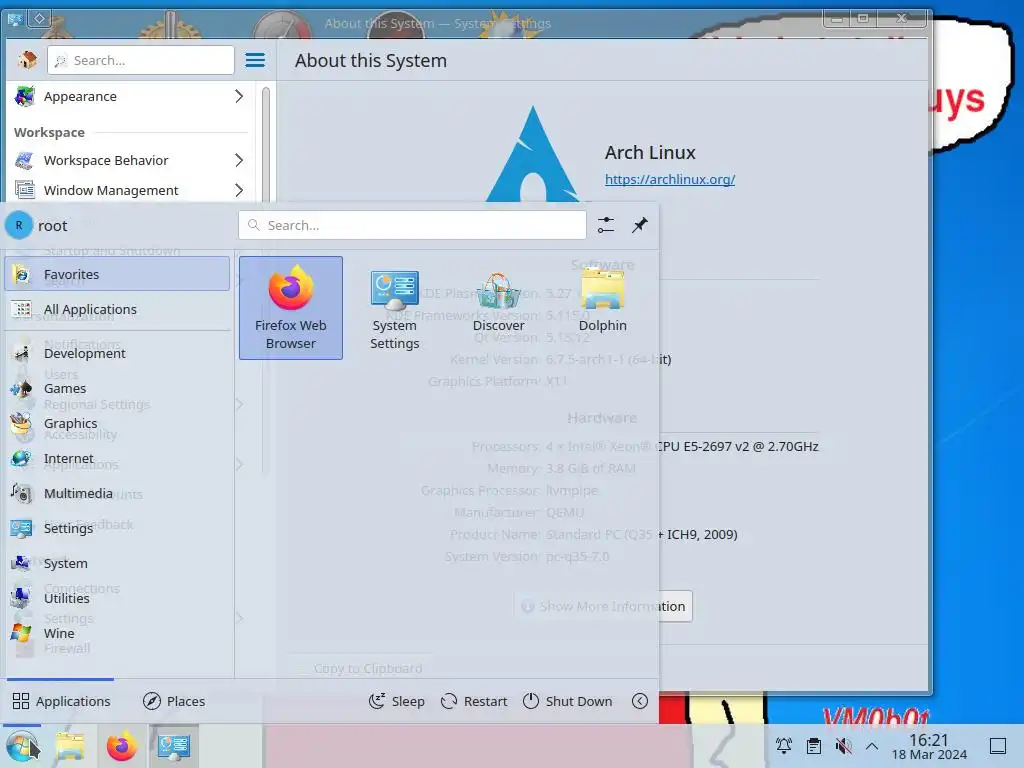Open Window Management settings
The height and width of the screenshot is (768, 1024).
coord(131,190)
